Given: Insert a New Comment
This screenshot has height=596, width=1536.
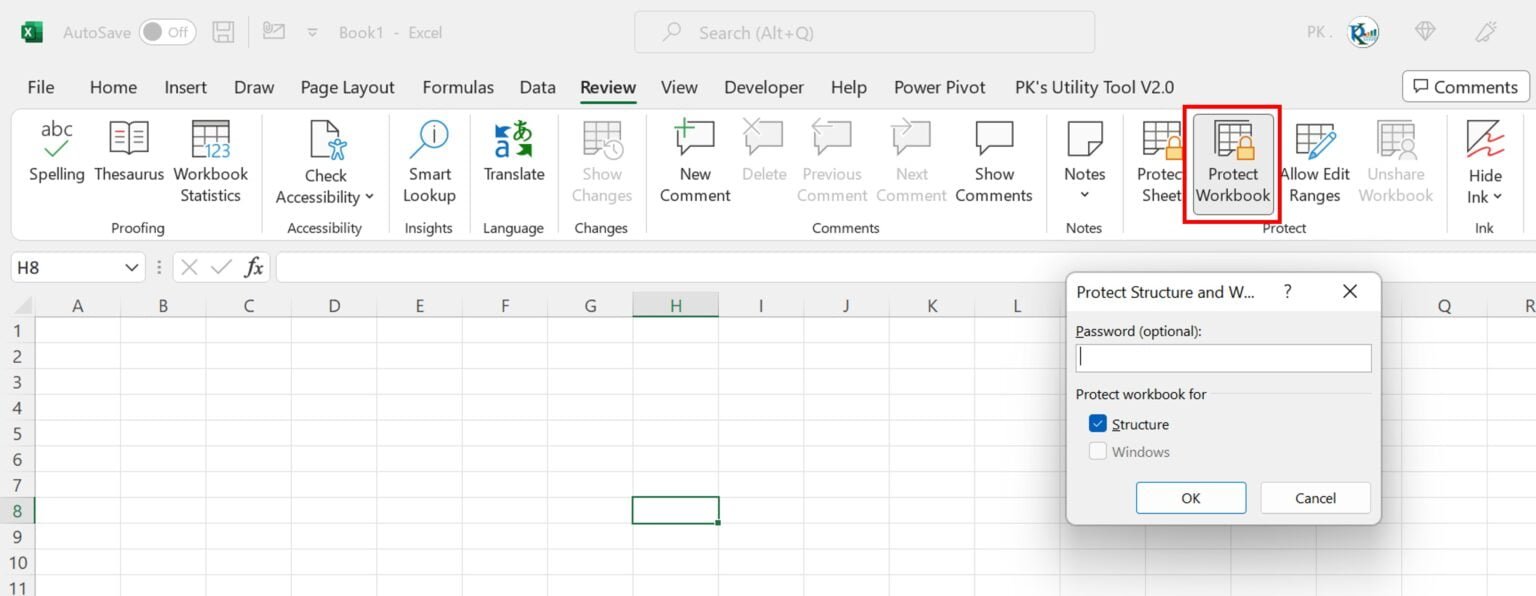Looking at the screenshot, I should click(693, 158).
